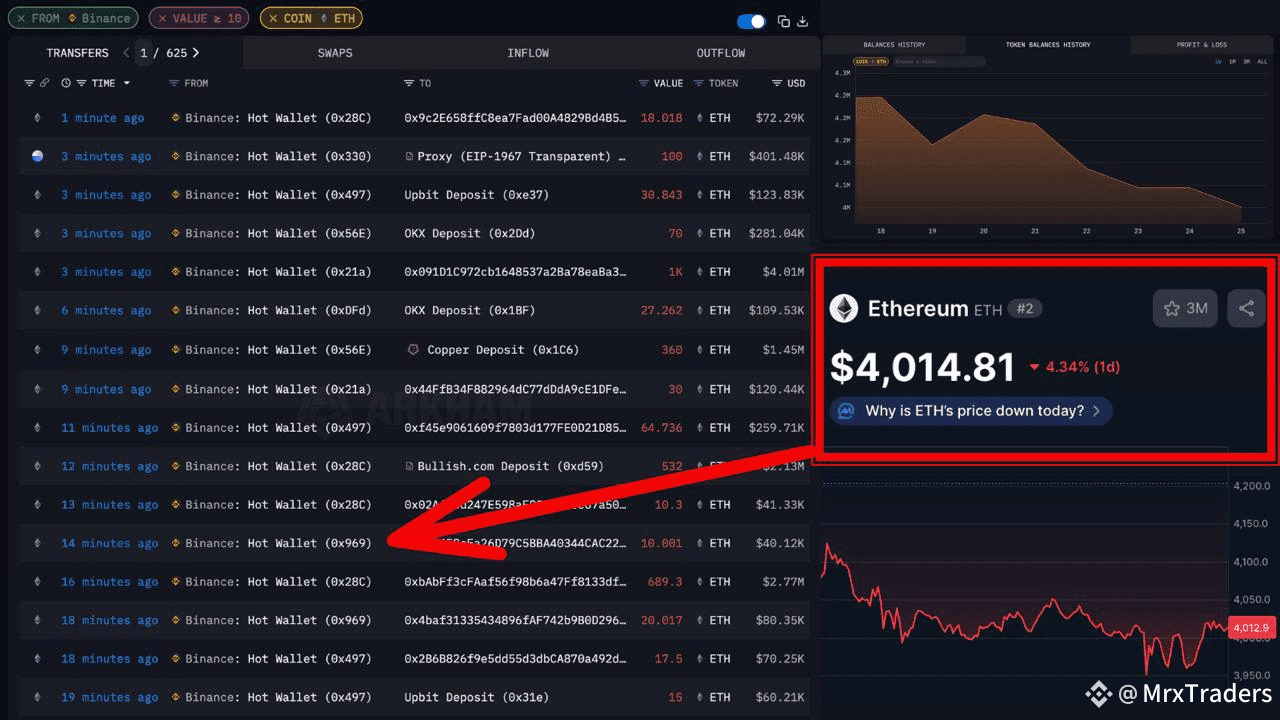Click the copy icon above the table

pyautogui.click(x=784, y=22)
